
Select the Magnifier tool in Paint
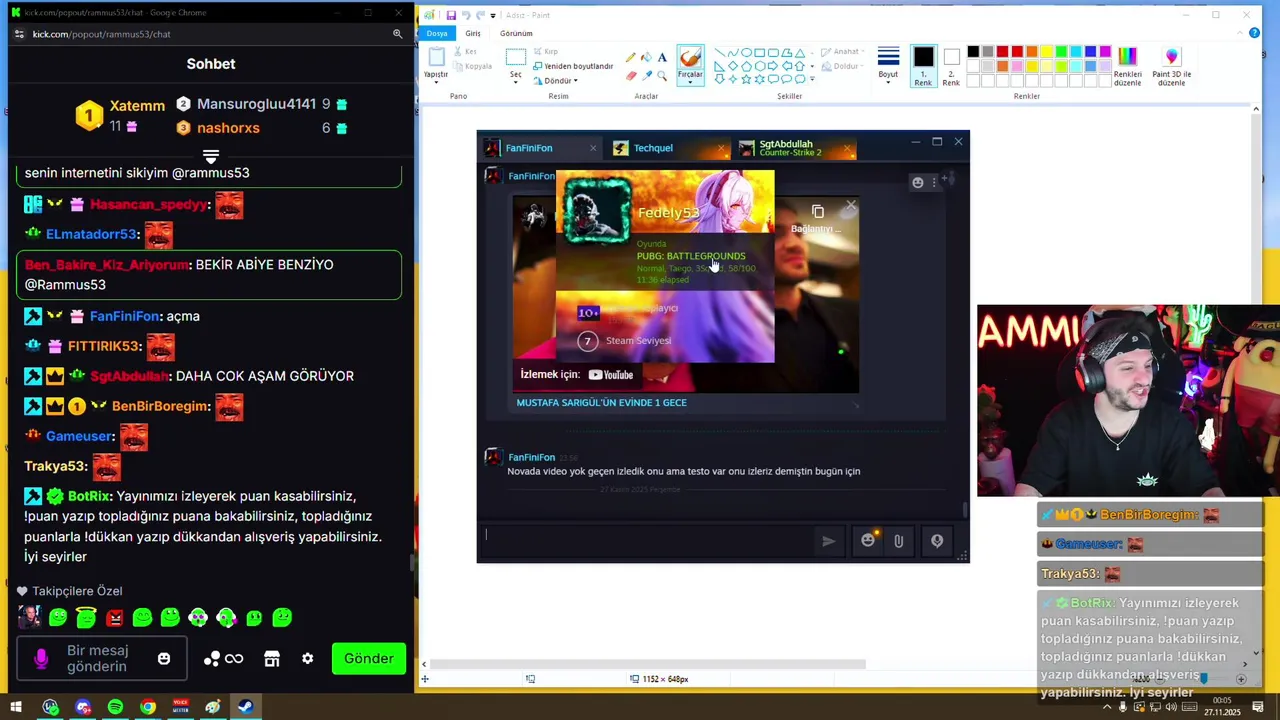[662, 75]
